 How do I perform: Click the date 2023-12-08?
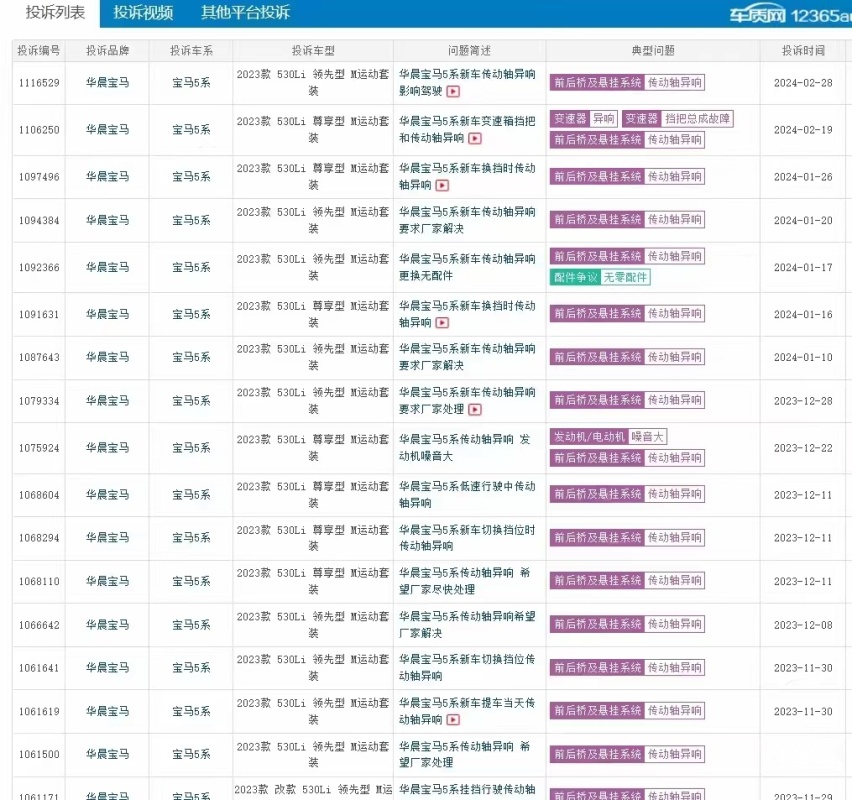click(803, 625)
